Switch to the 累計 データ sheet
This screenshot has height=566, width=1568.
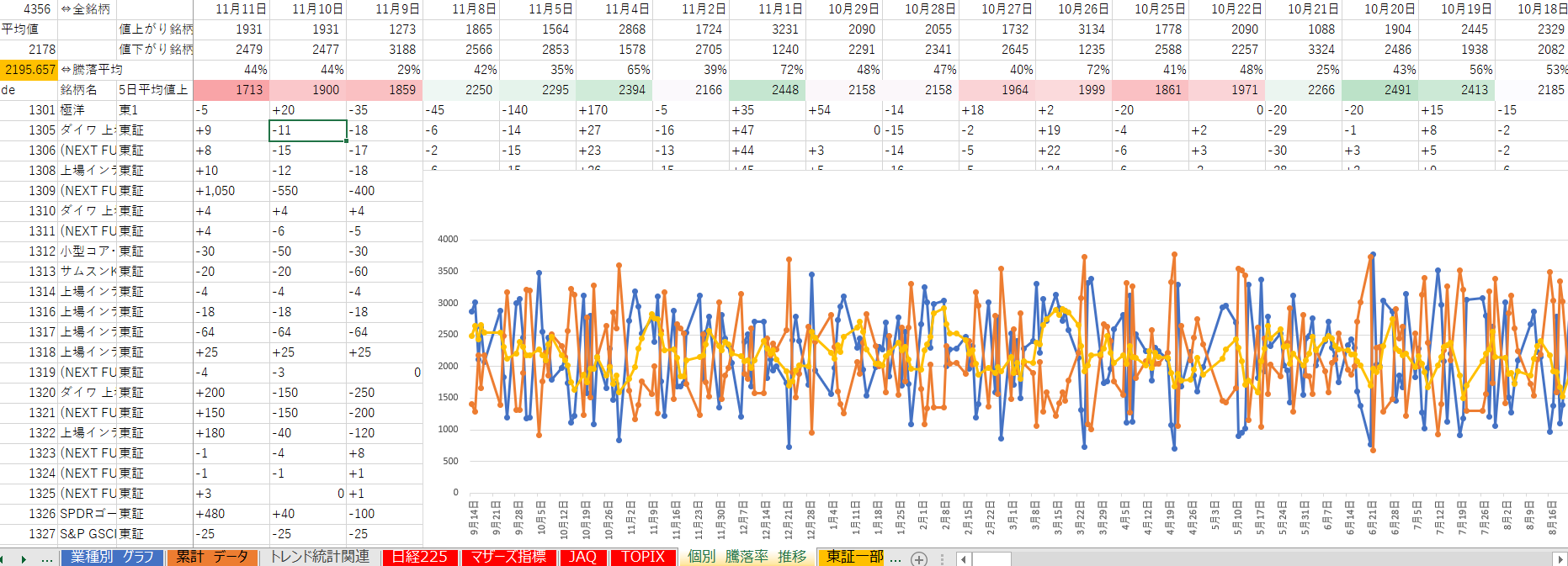(212, 558)
